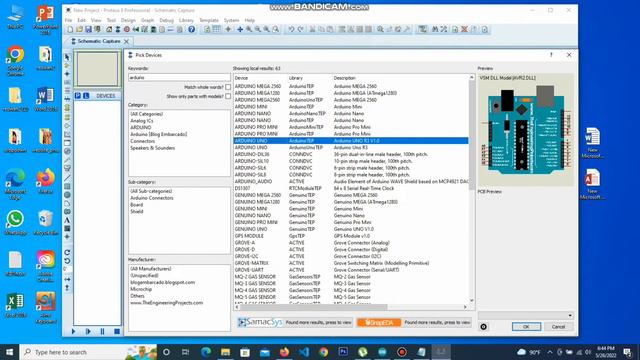Select the 2D Graphics Text 'A' tool

point(67,220)
